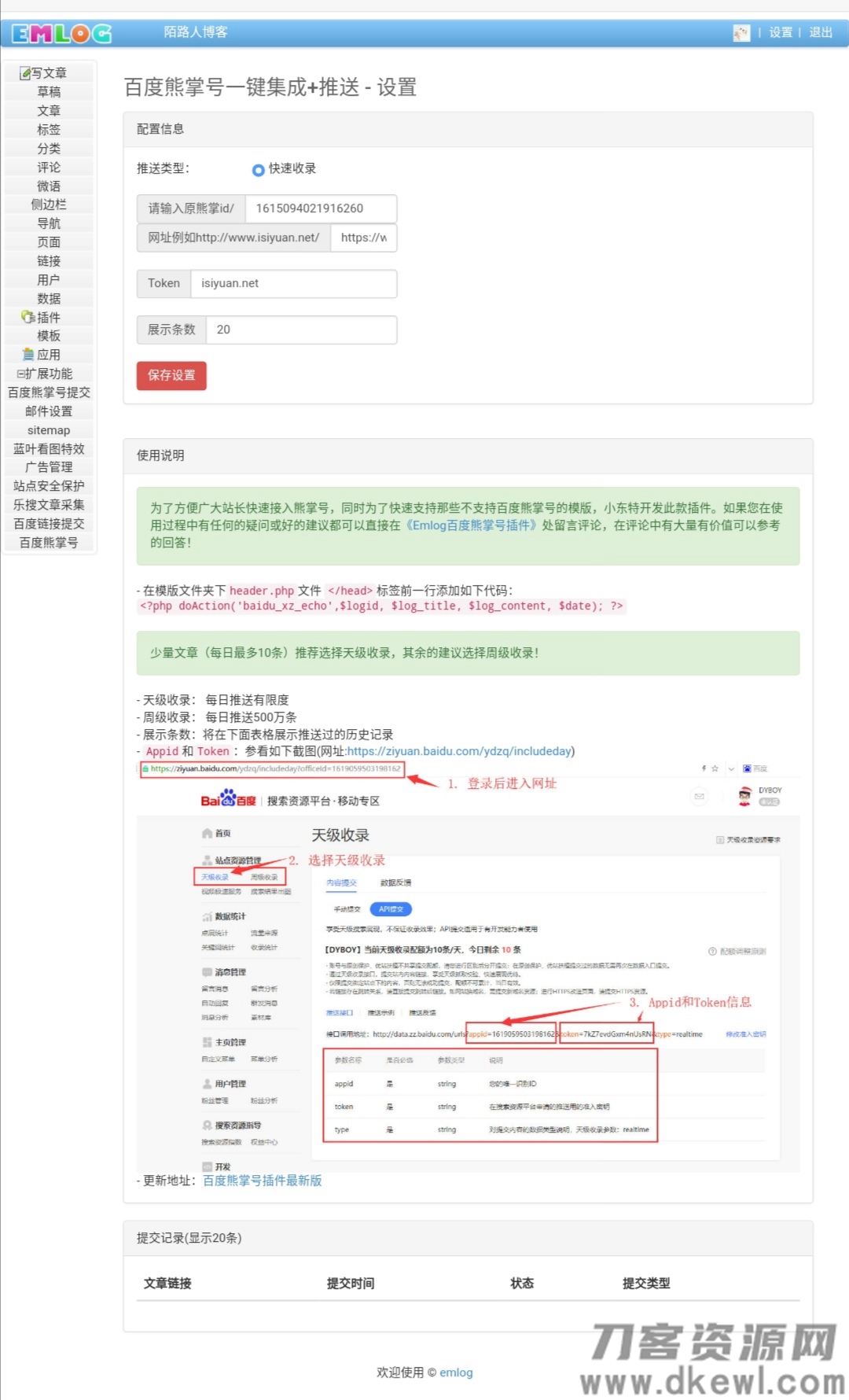Open the ziyuan.baidu.com includeday link
Viewport: 849px width, 1400px height.
click(x=459, y=751)
